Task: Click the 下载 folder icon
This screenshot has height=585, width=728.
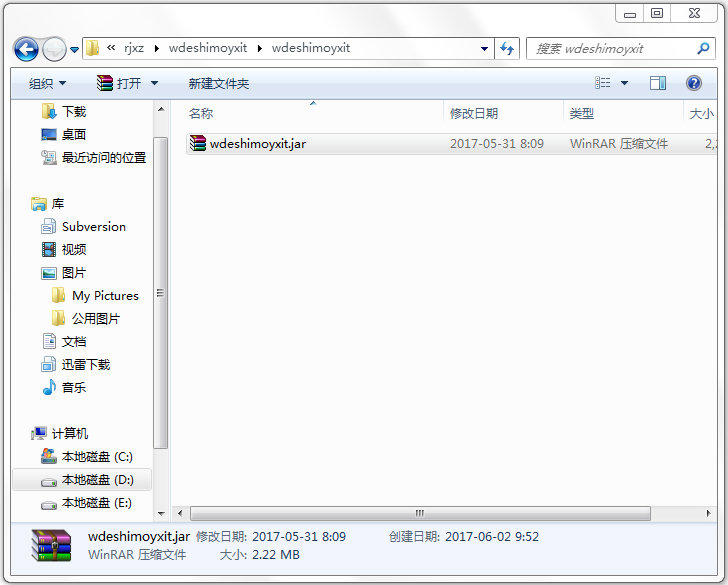Action: tap(49, 111)
